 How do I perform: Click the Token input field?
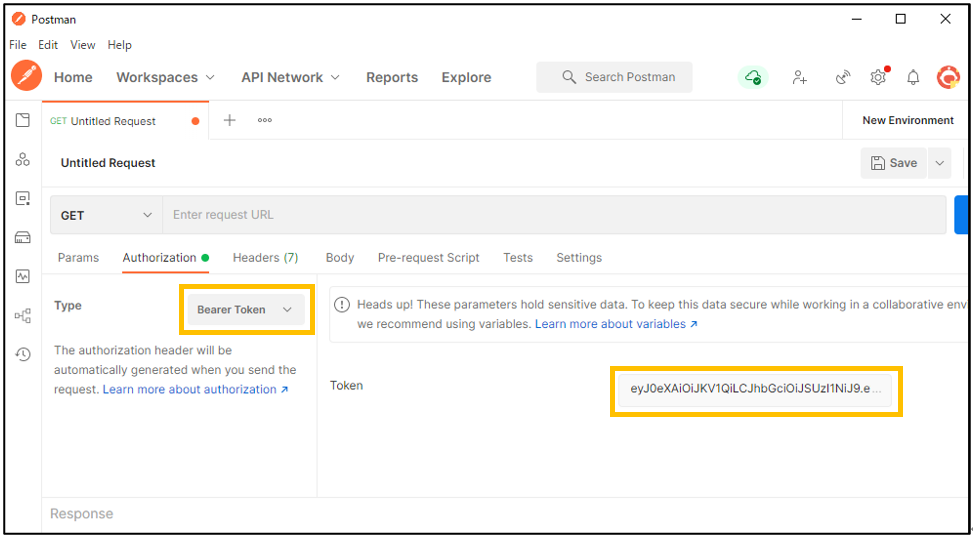coord(755,390)
